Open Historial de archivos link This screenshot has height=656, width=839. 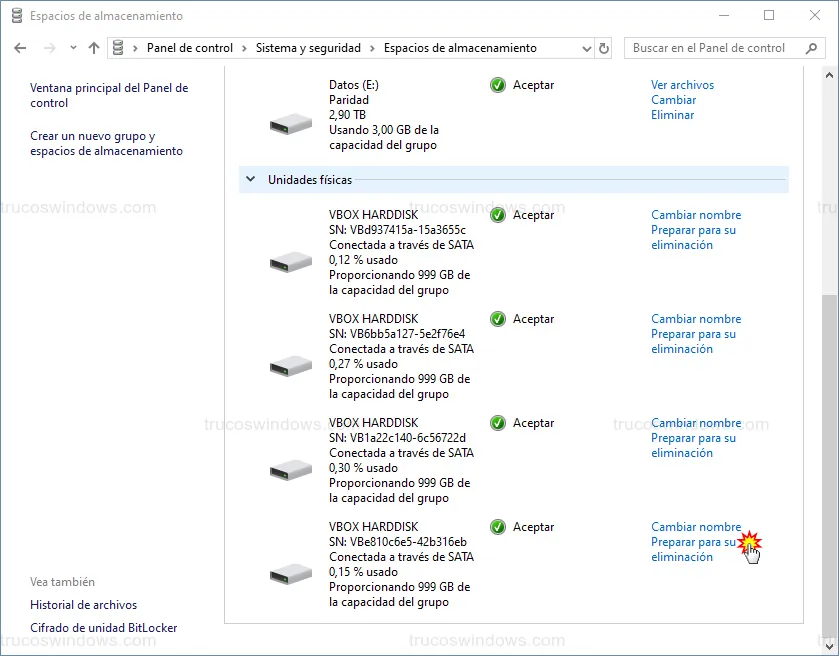pyautogui.click(x=83, y=605)
